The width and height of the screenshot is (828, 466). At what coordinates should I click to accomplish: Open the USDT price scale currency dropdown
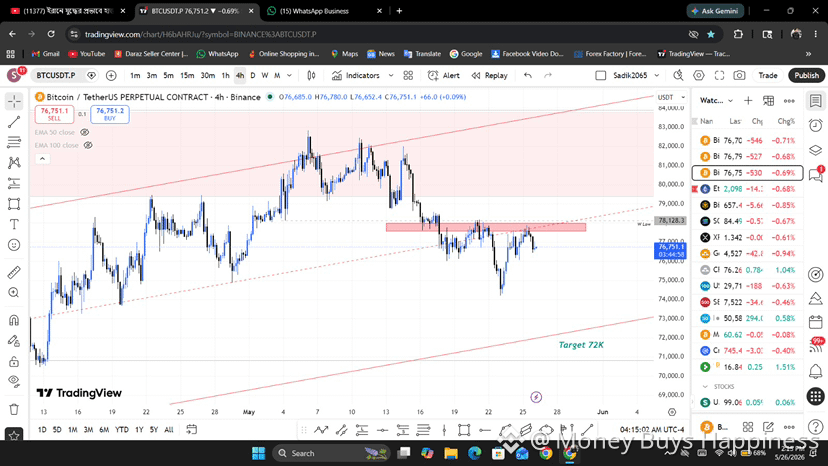click(x=671, y=97)
